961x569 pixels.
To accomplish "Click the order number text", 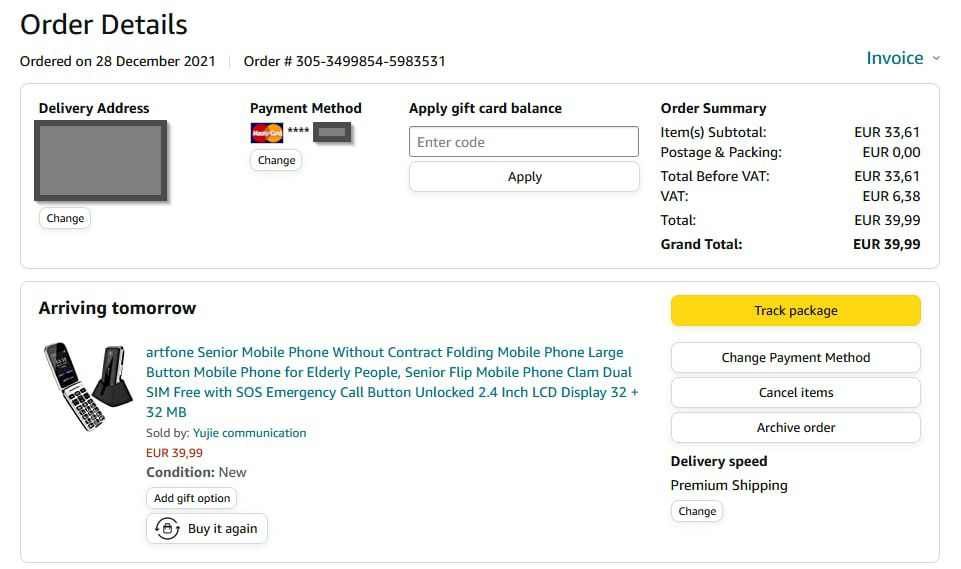I will (345, 61).
